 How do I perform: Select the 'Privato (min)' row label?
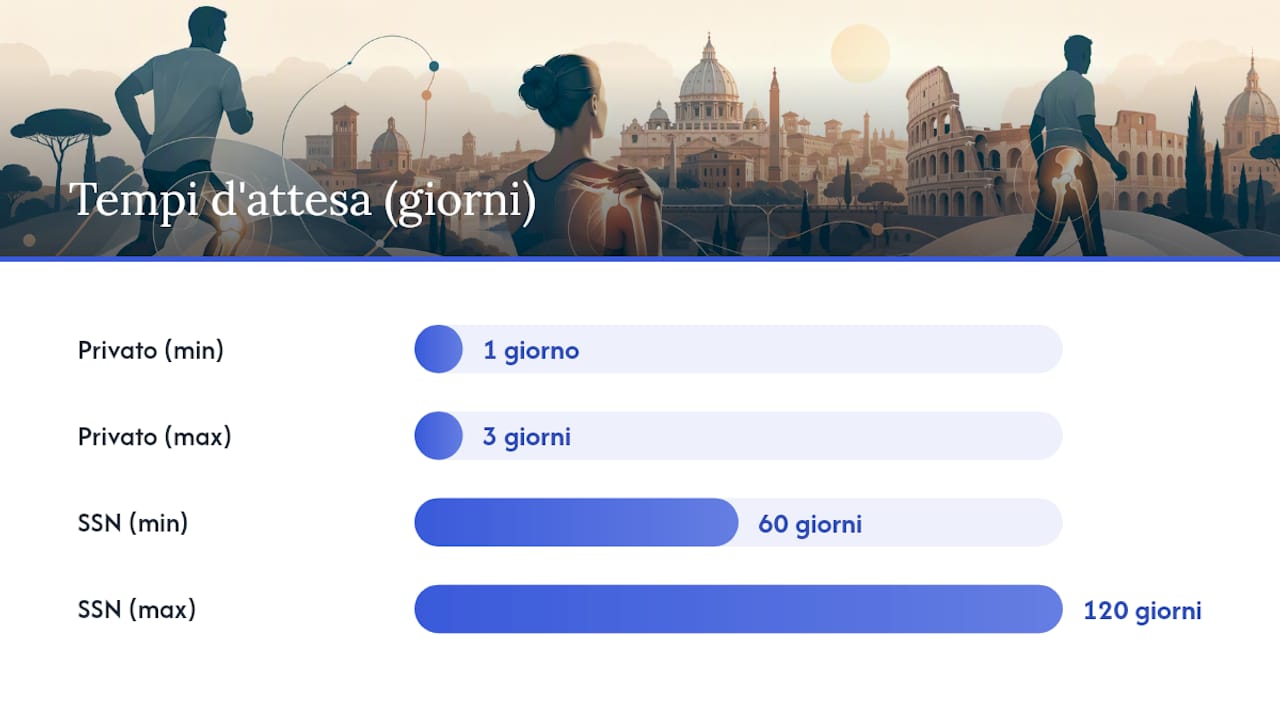coord(151,351)
